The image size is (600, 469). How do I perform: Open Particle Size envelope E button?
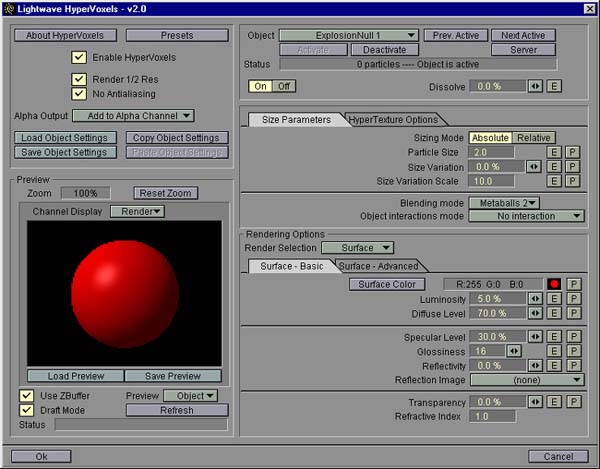pyautogui.click(x=554, y=152)
